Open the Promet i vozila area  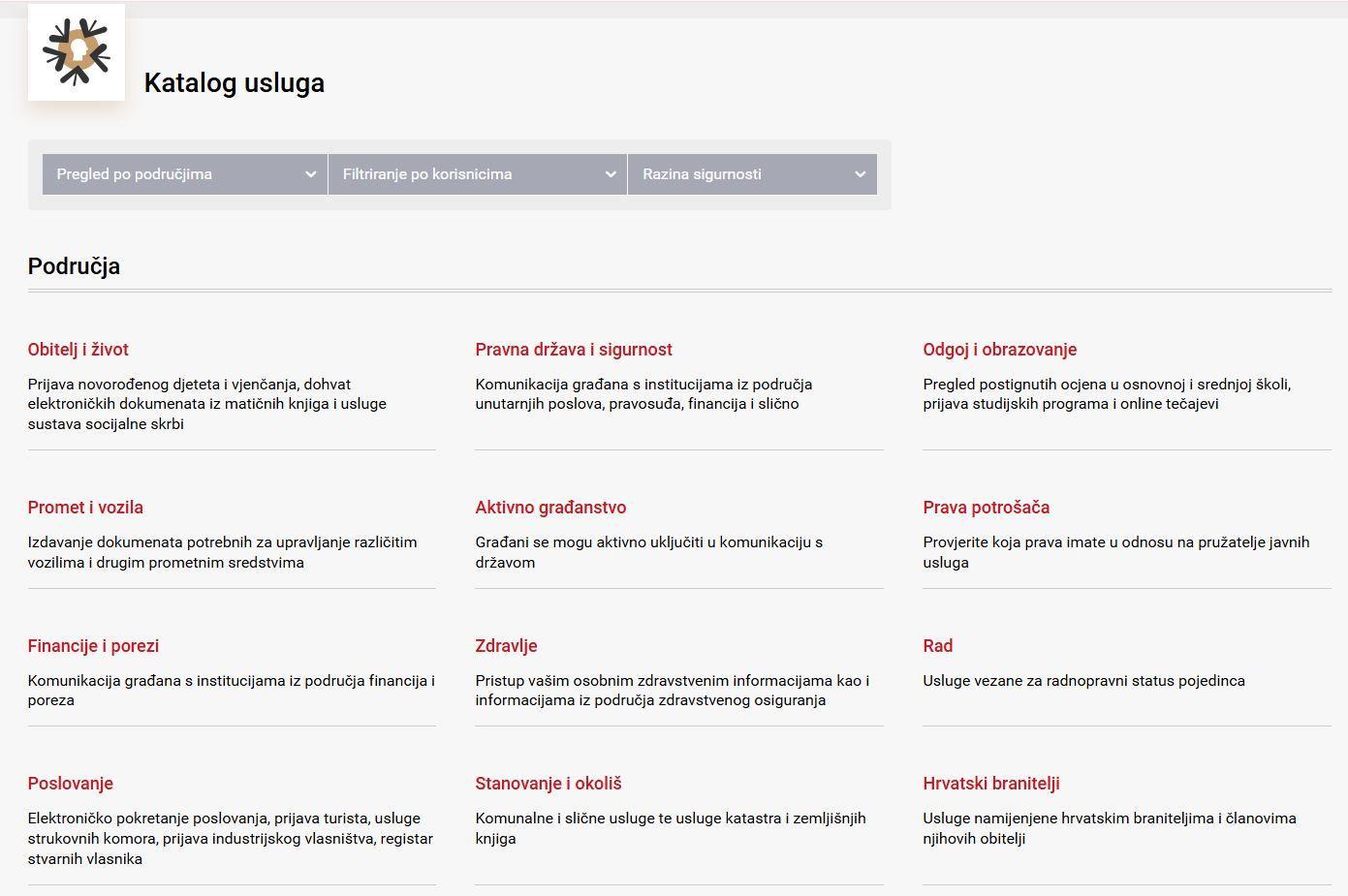(85, 508)
